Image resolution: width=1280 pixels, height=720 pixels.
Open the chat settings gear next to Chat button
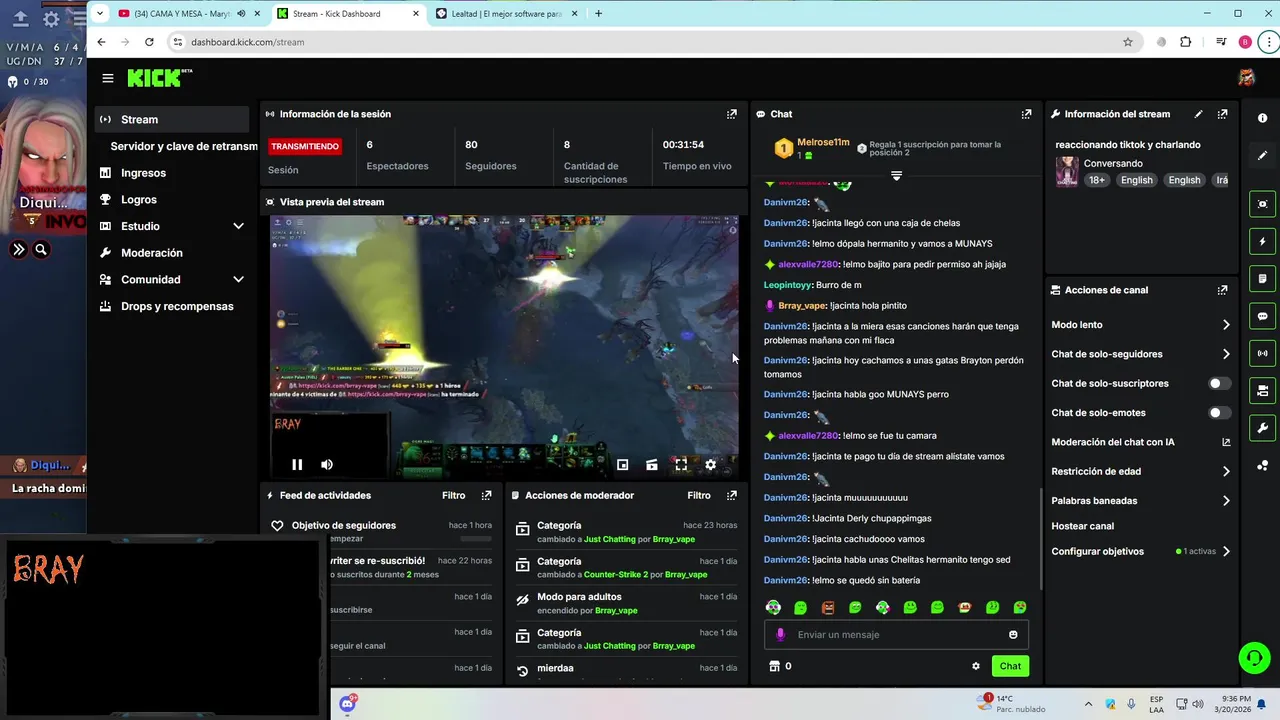[976, 666]
